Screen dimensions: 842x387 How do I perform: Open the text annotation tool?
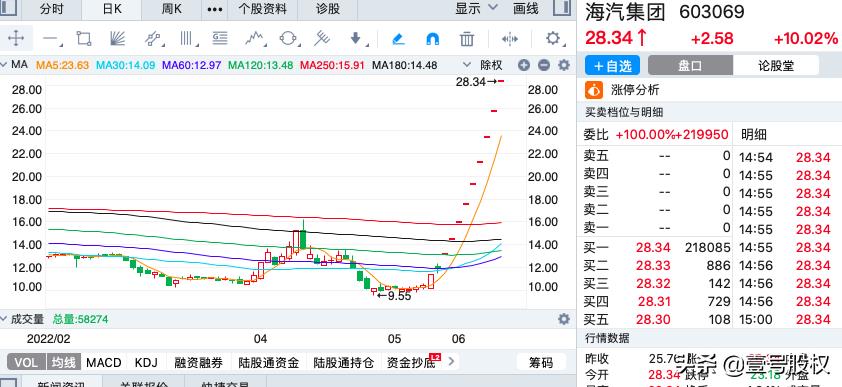pyautogui.click(x=220, y=39)
